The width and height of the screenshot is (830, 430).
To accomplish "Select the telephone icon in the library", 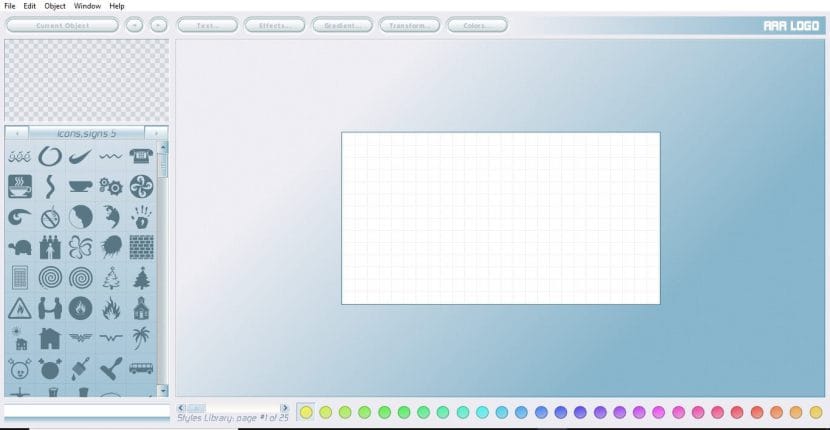I will (140, 156).
